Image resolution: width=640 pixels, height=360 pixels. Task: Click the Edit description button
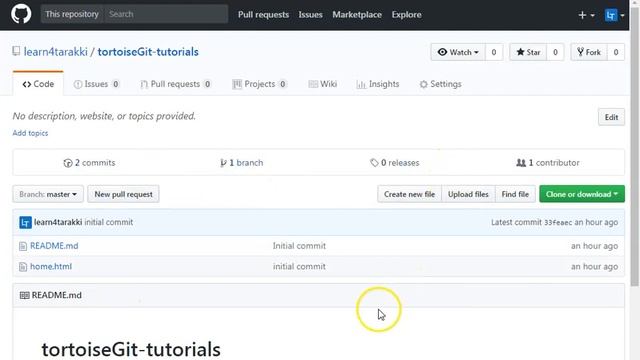611,117
